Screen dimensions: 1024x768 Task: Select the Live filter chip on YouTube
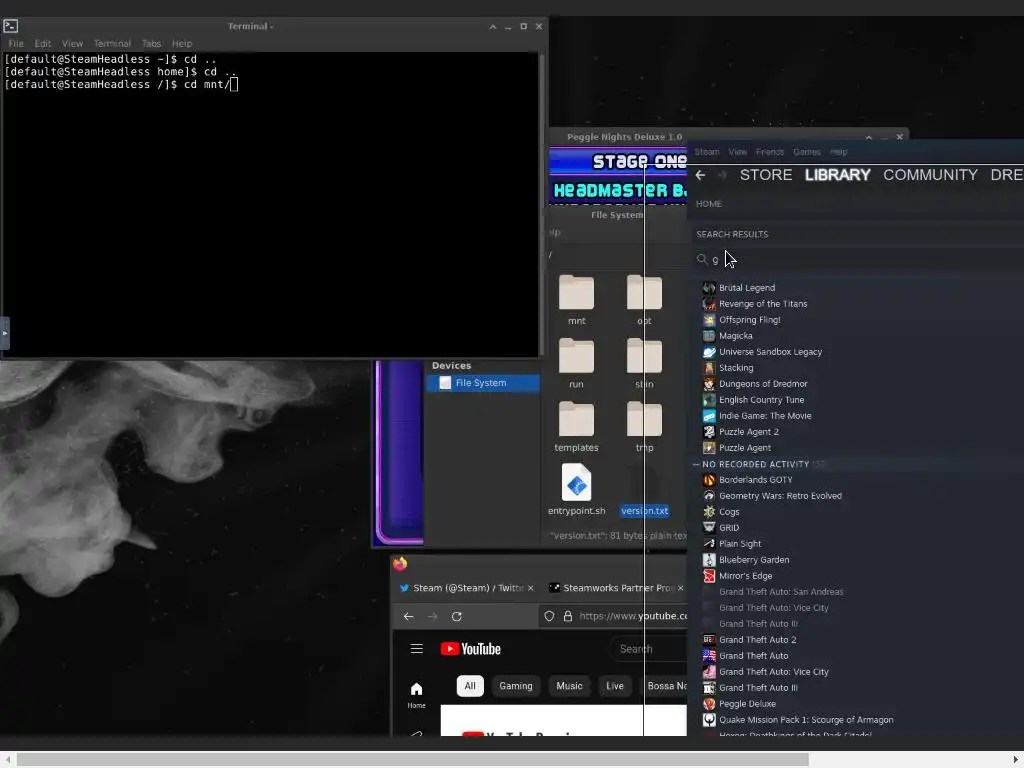pos(615,686)
